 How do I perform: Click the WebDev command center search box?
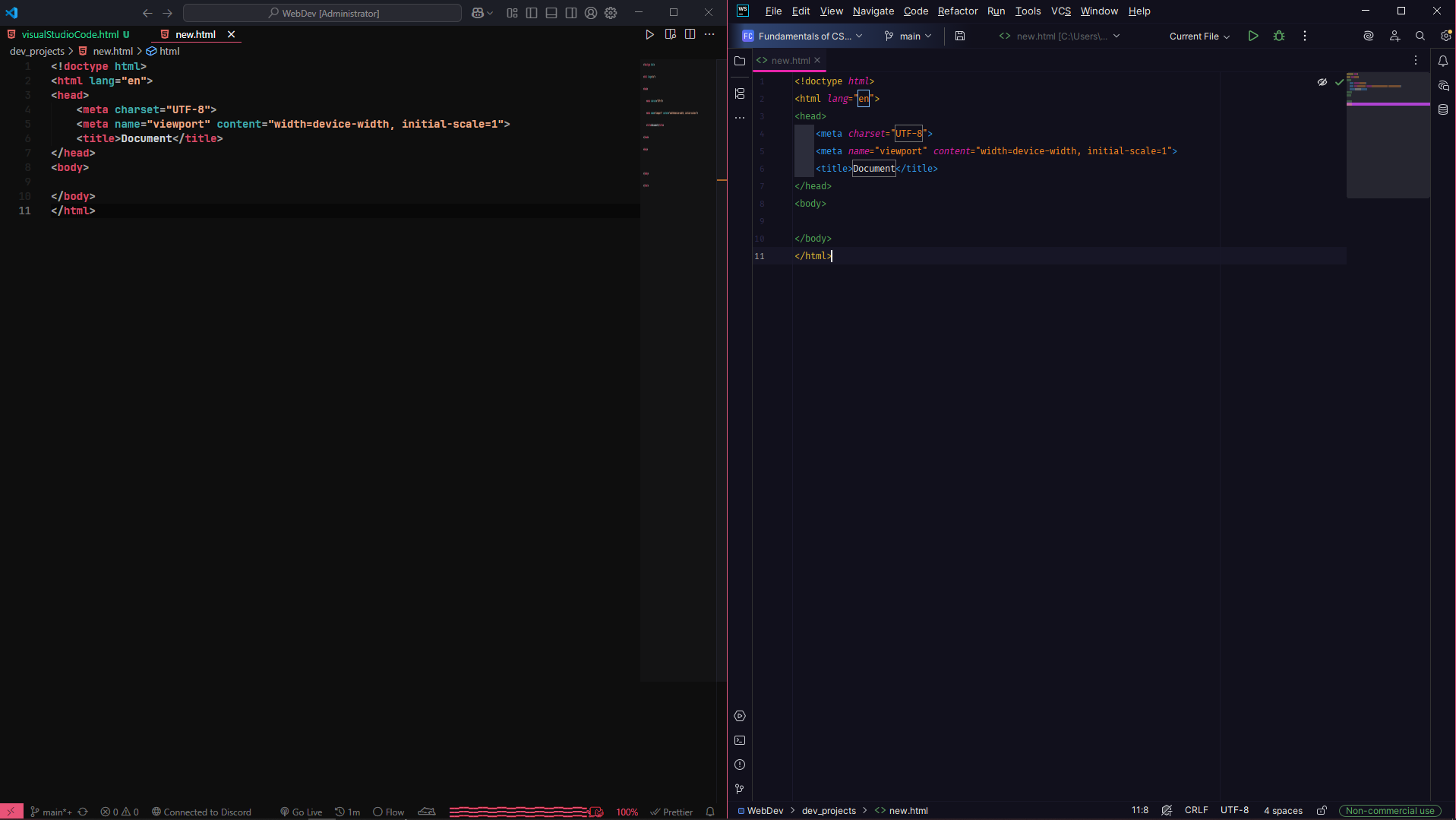click(x=322, y=13)
